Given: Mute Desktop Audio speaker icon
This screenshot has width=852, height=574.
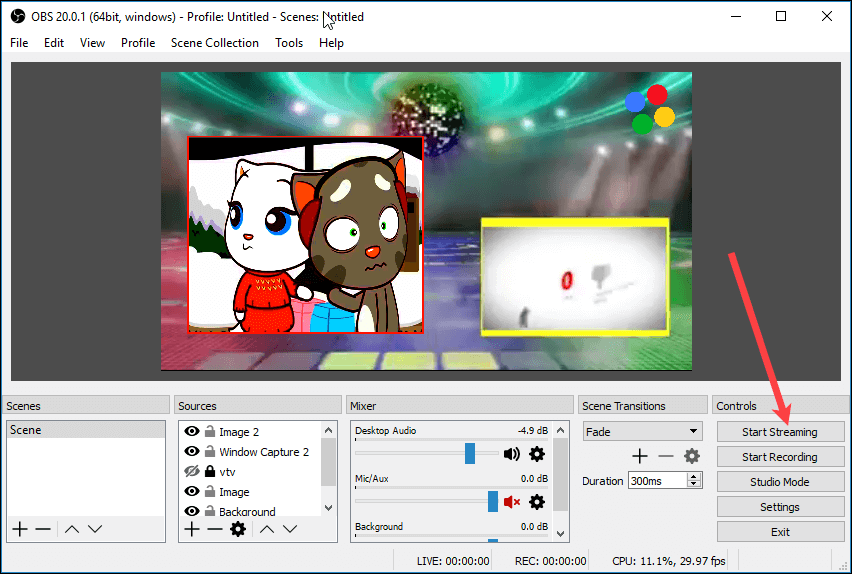Looking at the screenshot, I should point(511,454).
